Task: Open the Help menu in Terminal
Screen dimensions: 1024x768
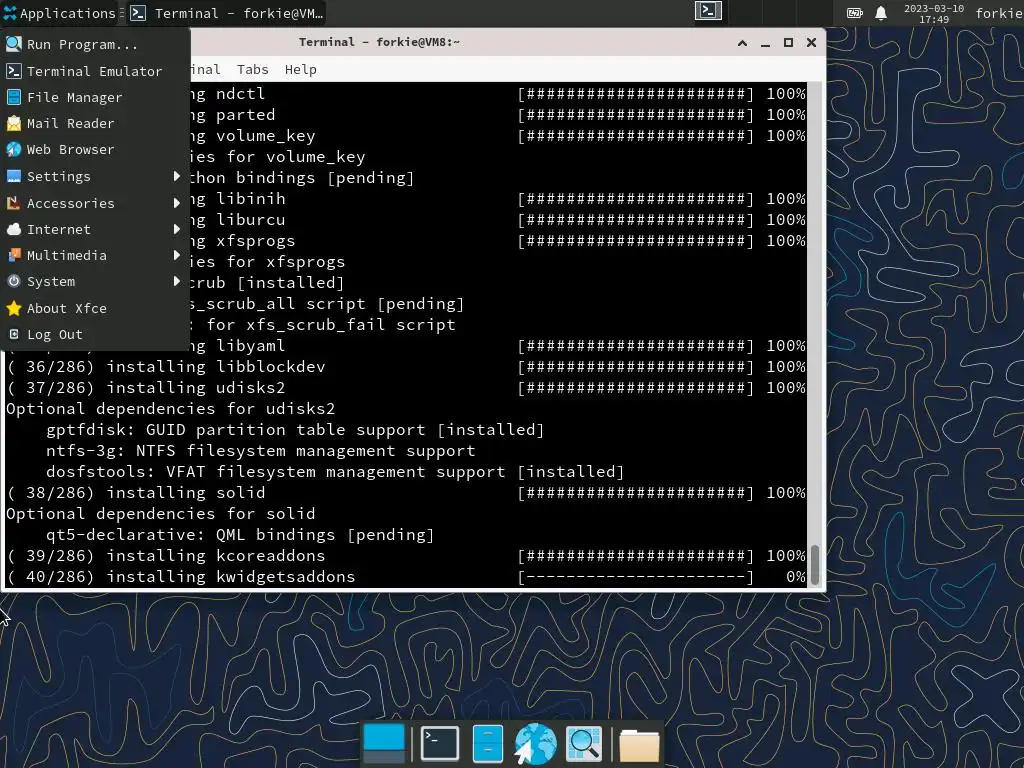Action: coord(300,69)
